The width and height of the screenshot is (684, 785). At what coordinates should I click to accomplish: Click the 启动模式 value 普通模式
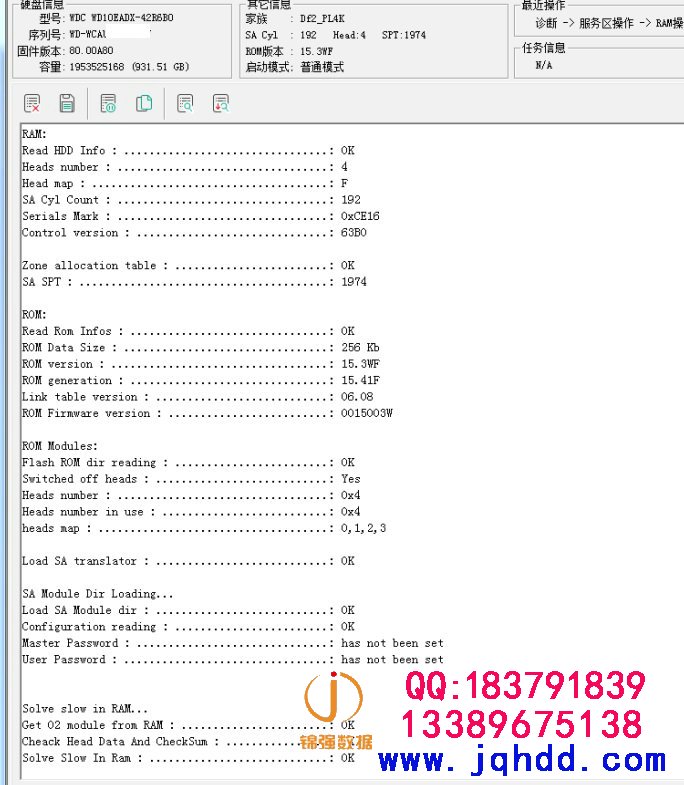[x=322, y=67]
